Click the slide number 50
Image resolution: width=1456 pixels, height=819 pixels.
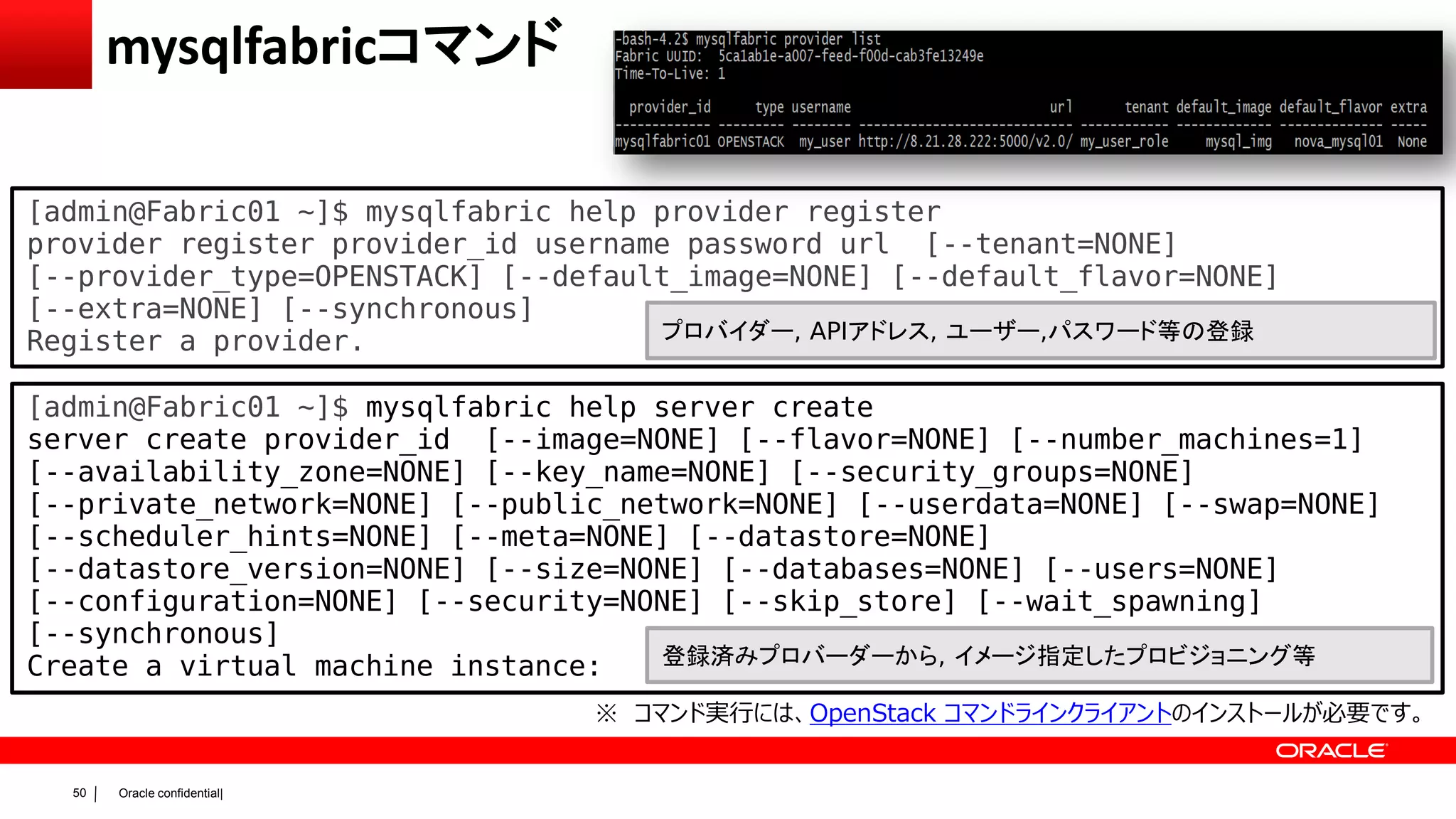coord(79,793)
